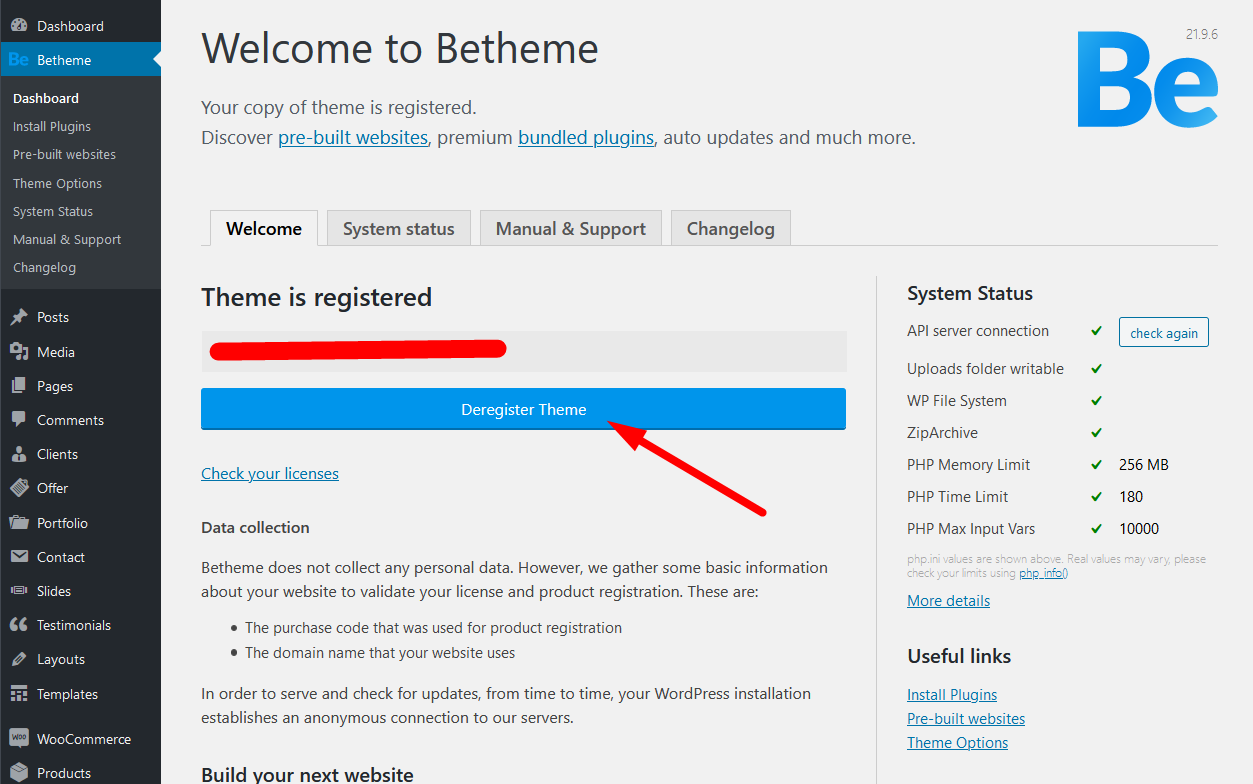The width and height of the screenshot is (1253, 784).
Task: Click the PHP Memory Limit value 256 MB
Action: (x=1144, y=464)
